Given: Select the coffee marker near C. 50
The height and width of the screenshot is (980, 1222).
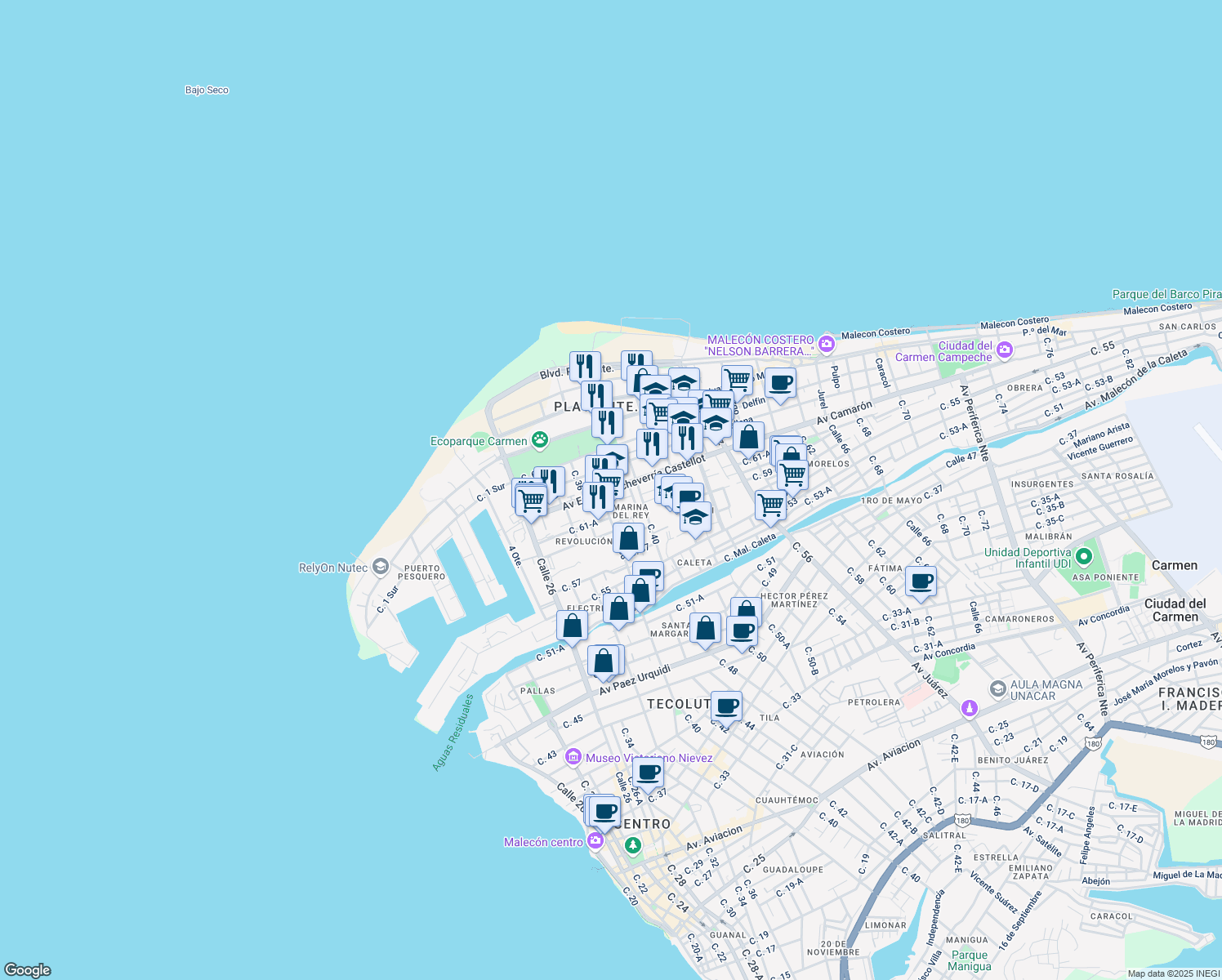Looking at the screenshot, I should coord(742,632).
